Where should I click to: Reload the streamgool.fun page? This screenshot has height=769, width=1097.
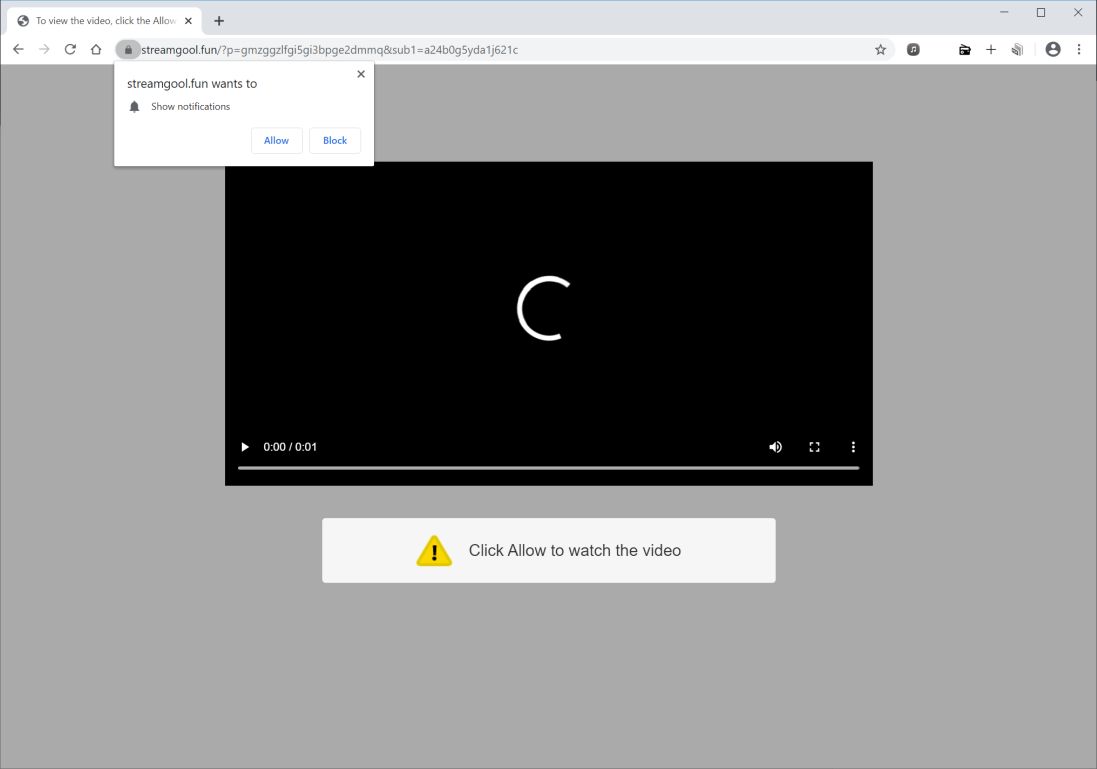pyautogui.click(x=70, y=49)
